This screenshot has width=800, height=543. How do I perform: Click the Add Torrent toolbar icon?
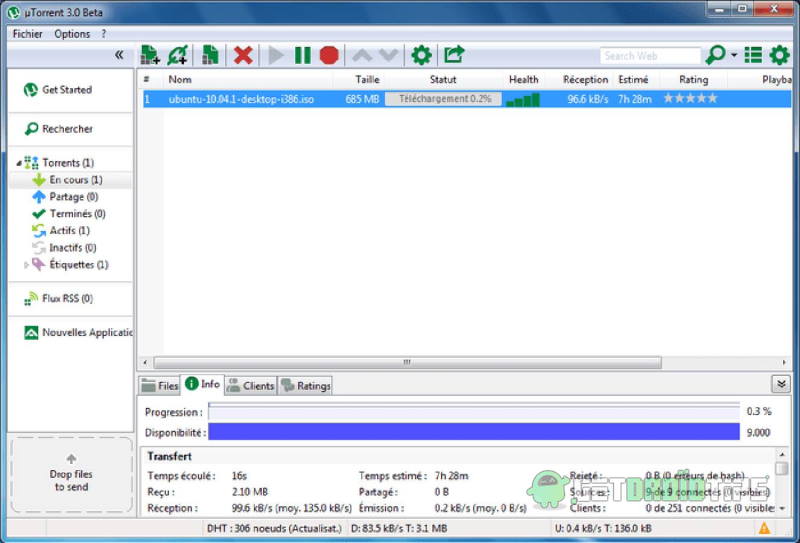[x=150, y=55]
